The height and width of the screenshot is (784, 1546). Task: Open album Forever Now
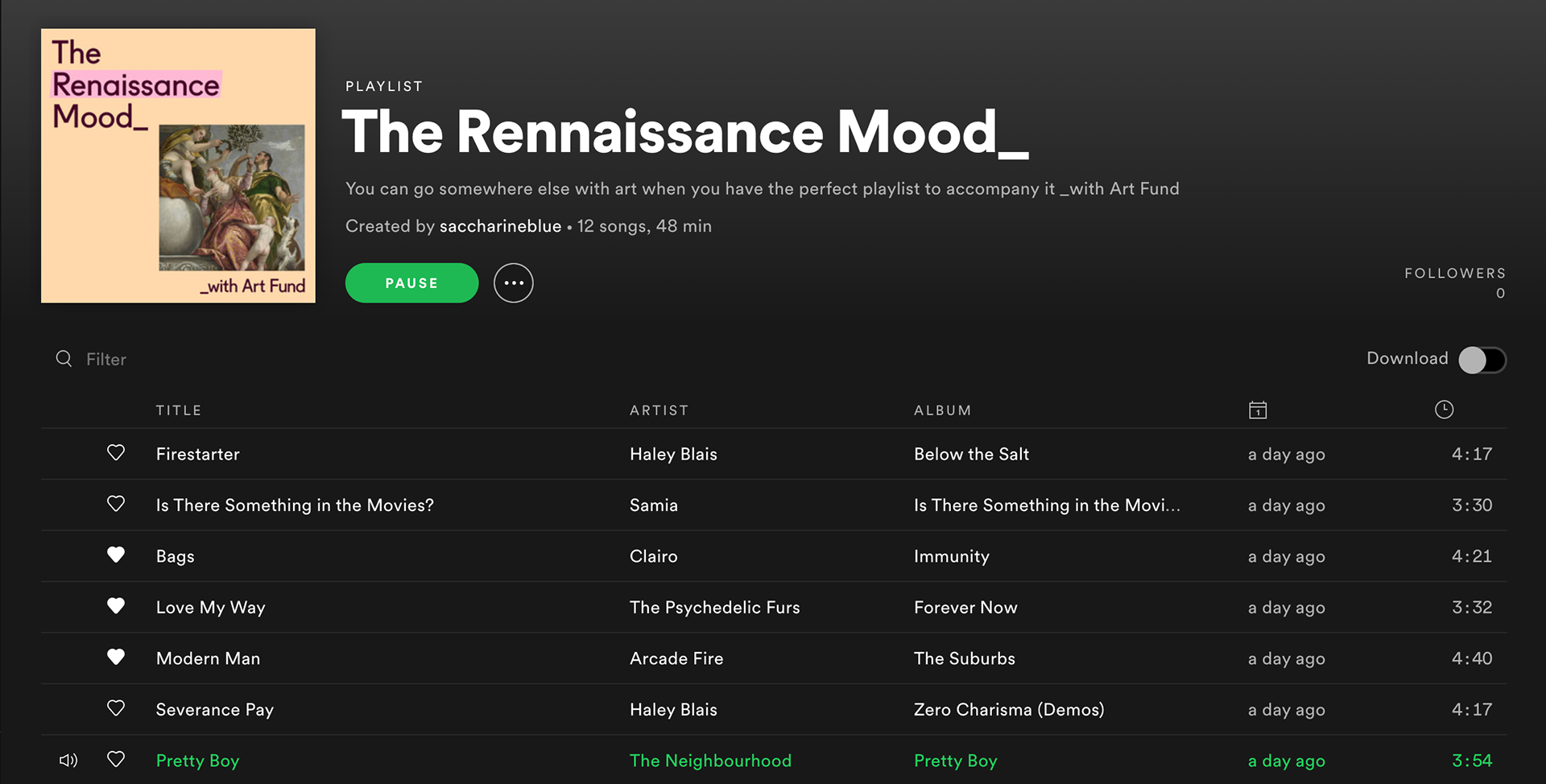point(965,608)
